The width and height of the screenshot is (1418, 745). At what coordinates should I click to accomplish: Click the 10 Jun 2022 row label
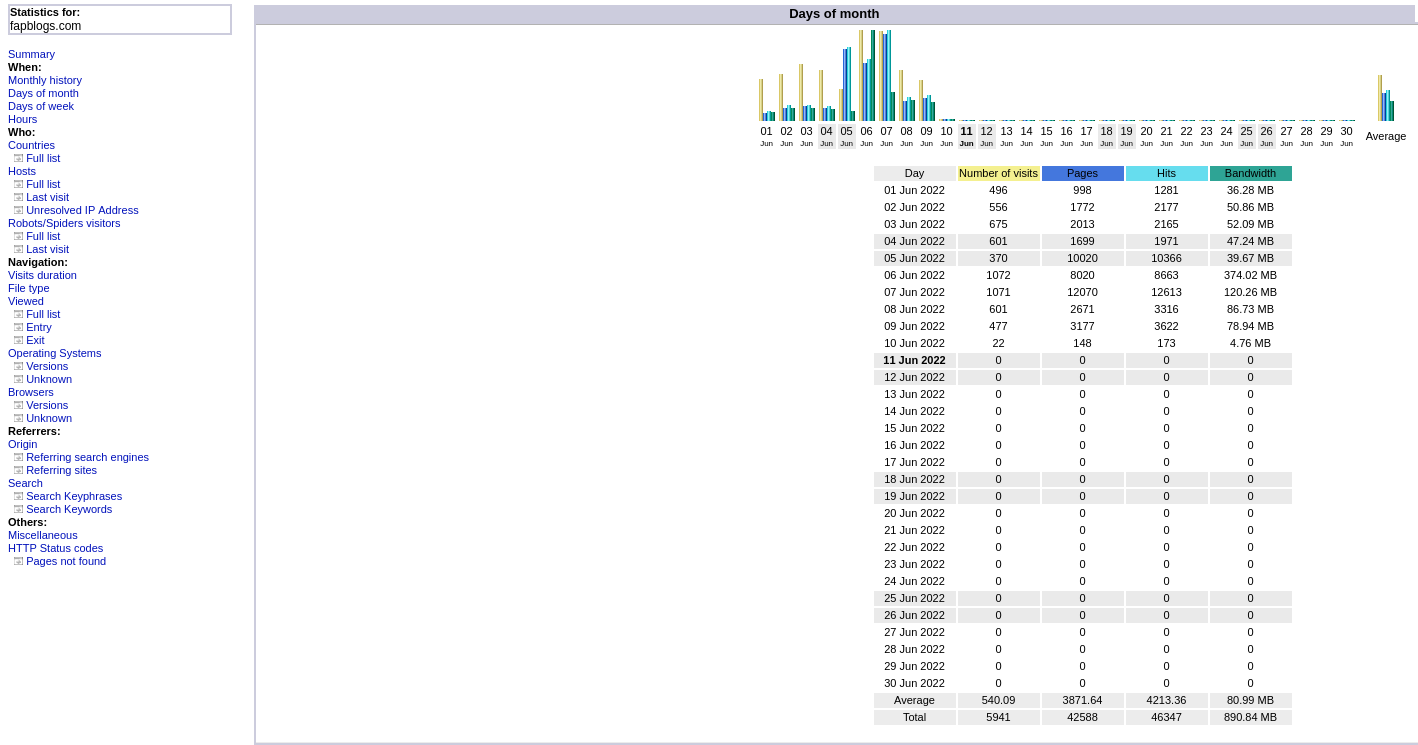(914, 343)
